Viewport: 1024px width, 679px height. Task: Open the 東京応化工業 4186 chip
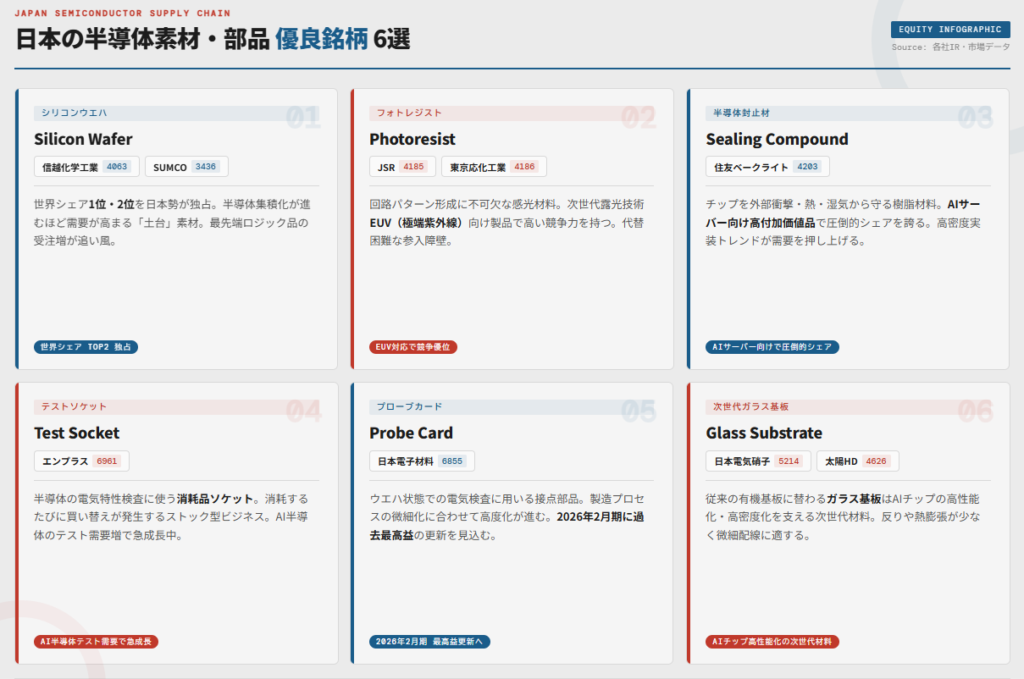(494, 167)
